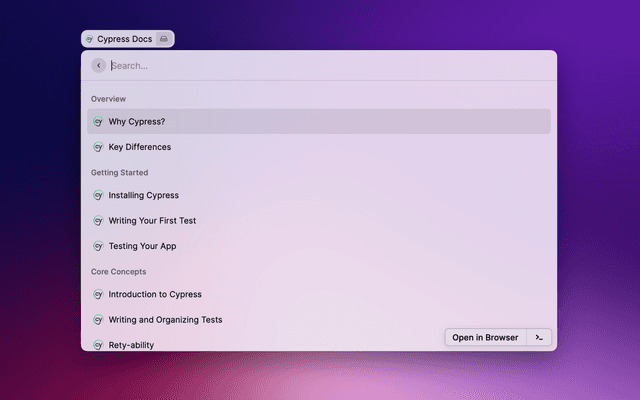Select the Cypress Docs title label
This screenshot has height=400, width=640.
[x=124, y=39]
